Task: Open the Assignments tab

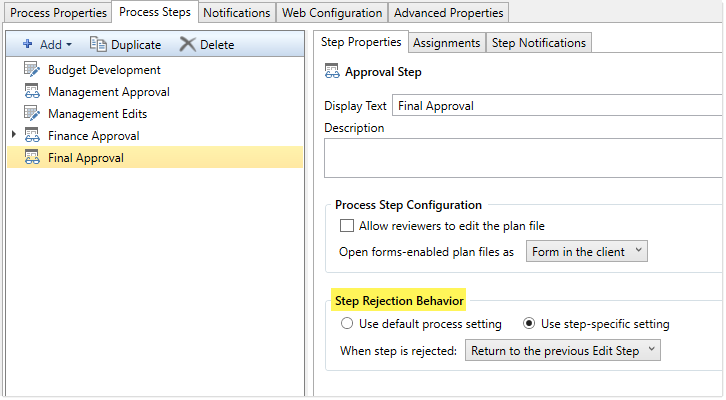Action: tap(446, 43)
